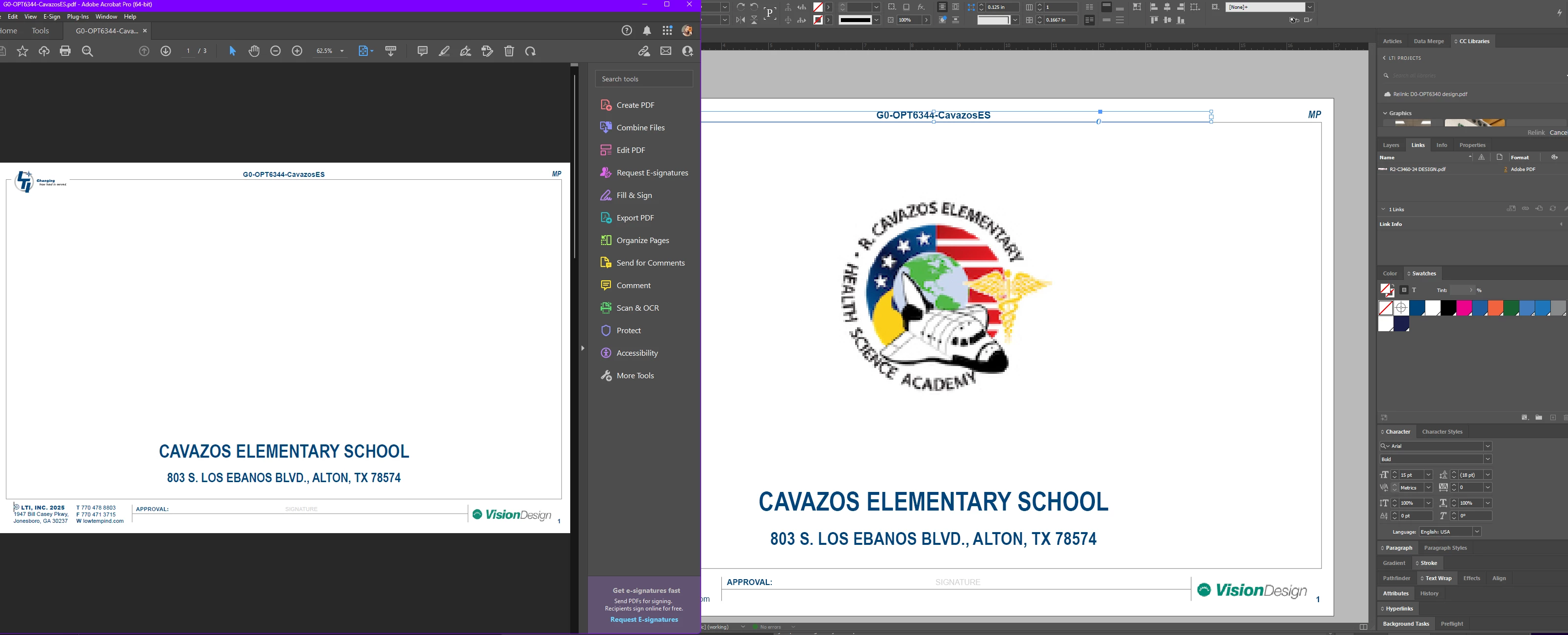This screenshot has width=1568, height=635.
Task: Open the Language English: USA dropdown
Action: (1476, 532)
